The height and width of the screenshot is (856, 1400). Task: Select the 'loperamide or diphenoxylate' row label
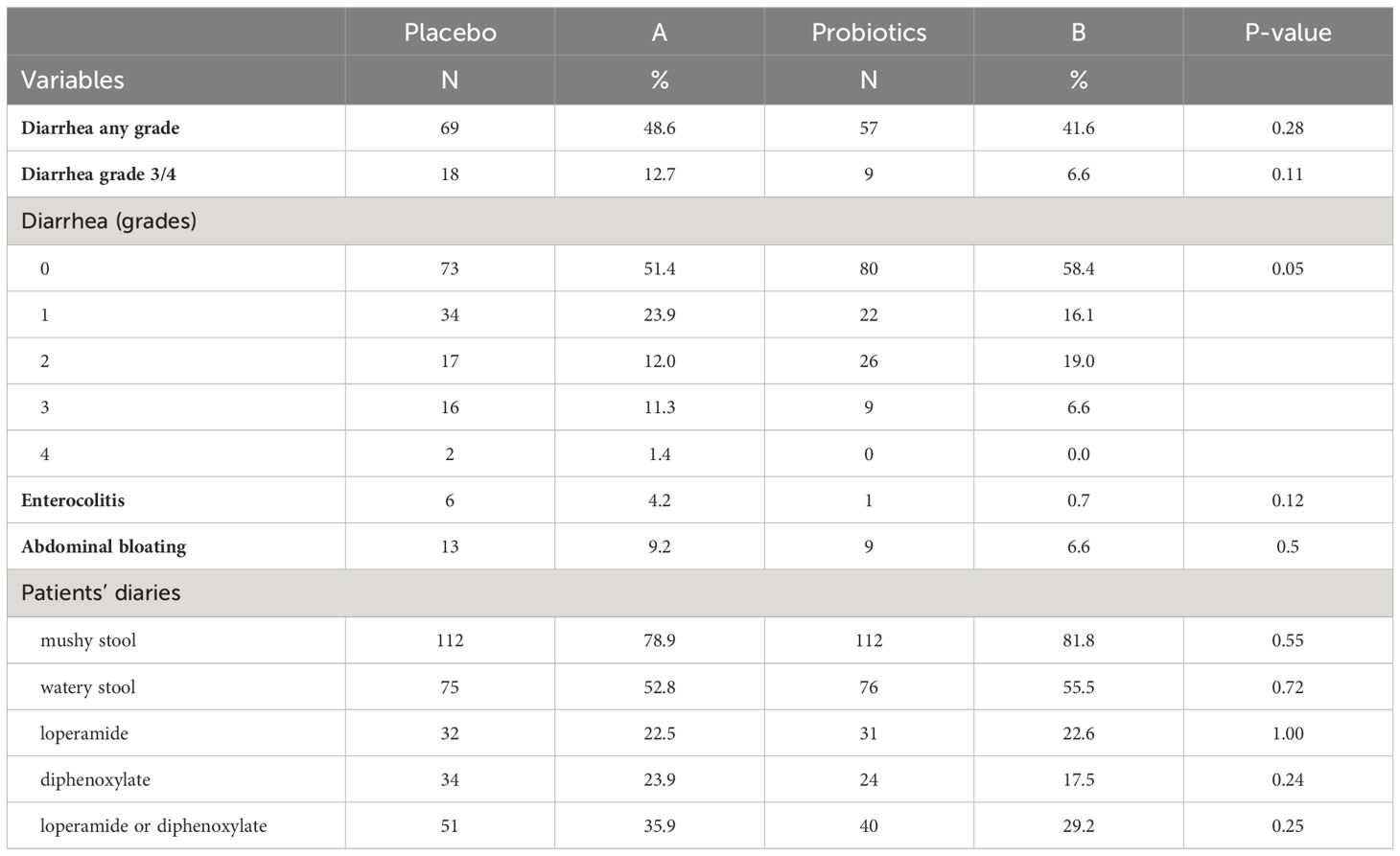click(x=153, y=825)
